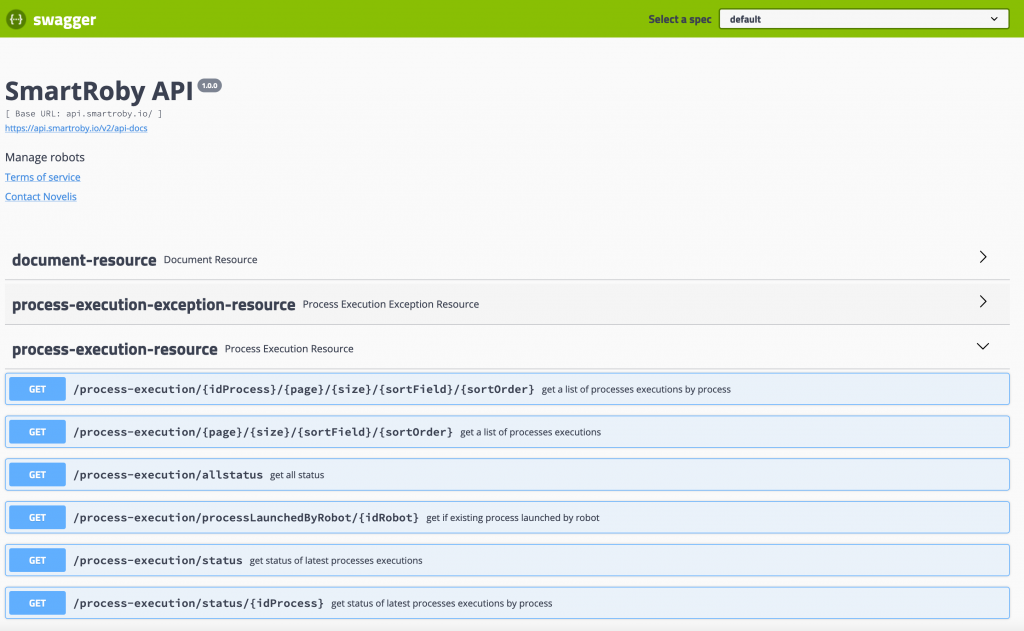Image resolution: width=1024 pixels, height=631 pixels.
Task: Open the Select a spec dropdown
Action: click(863, 19)
